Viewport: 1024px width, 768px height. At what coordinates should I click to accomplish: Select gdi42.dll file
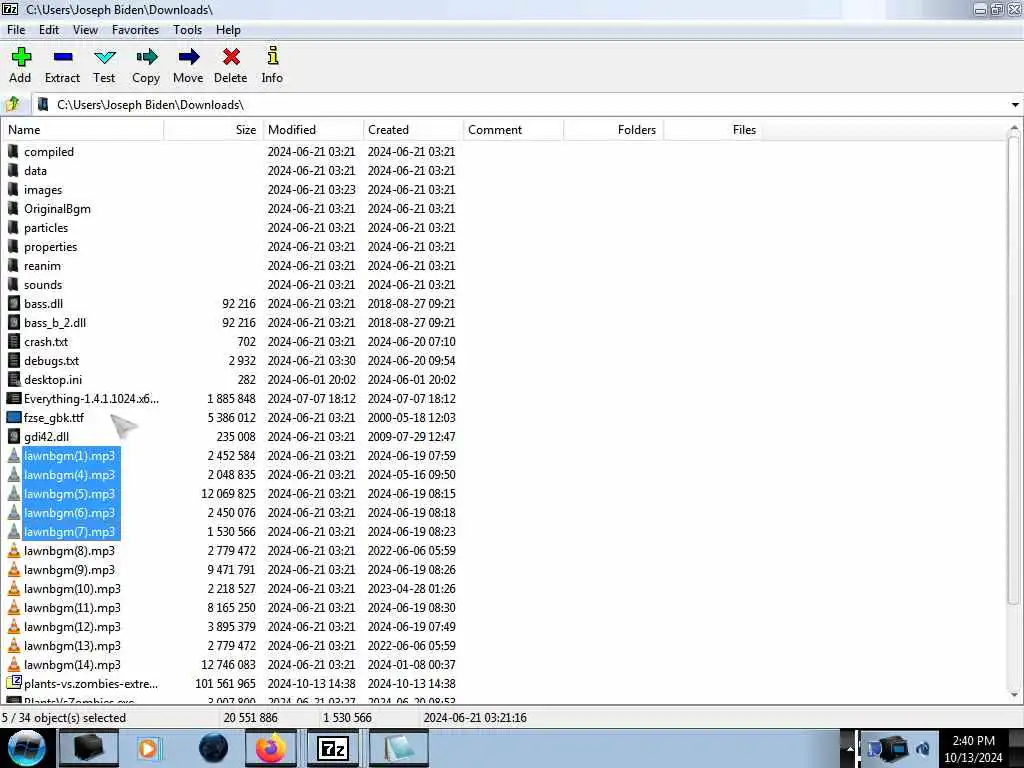46,436
